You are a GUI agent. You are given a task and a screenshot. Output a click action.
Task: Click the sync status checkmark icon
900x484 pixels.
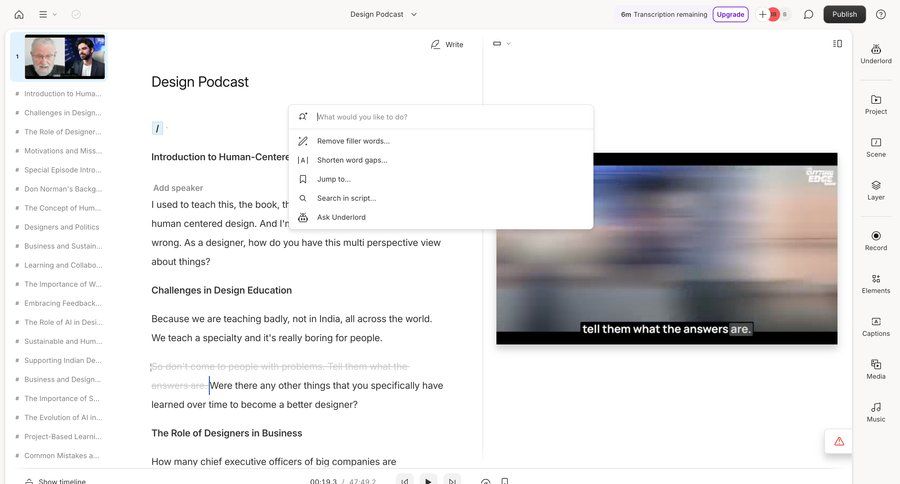pyautogui.click(x=76, y=14)
